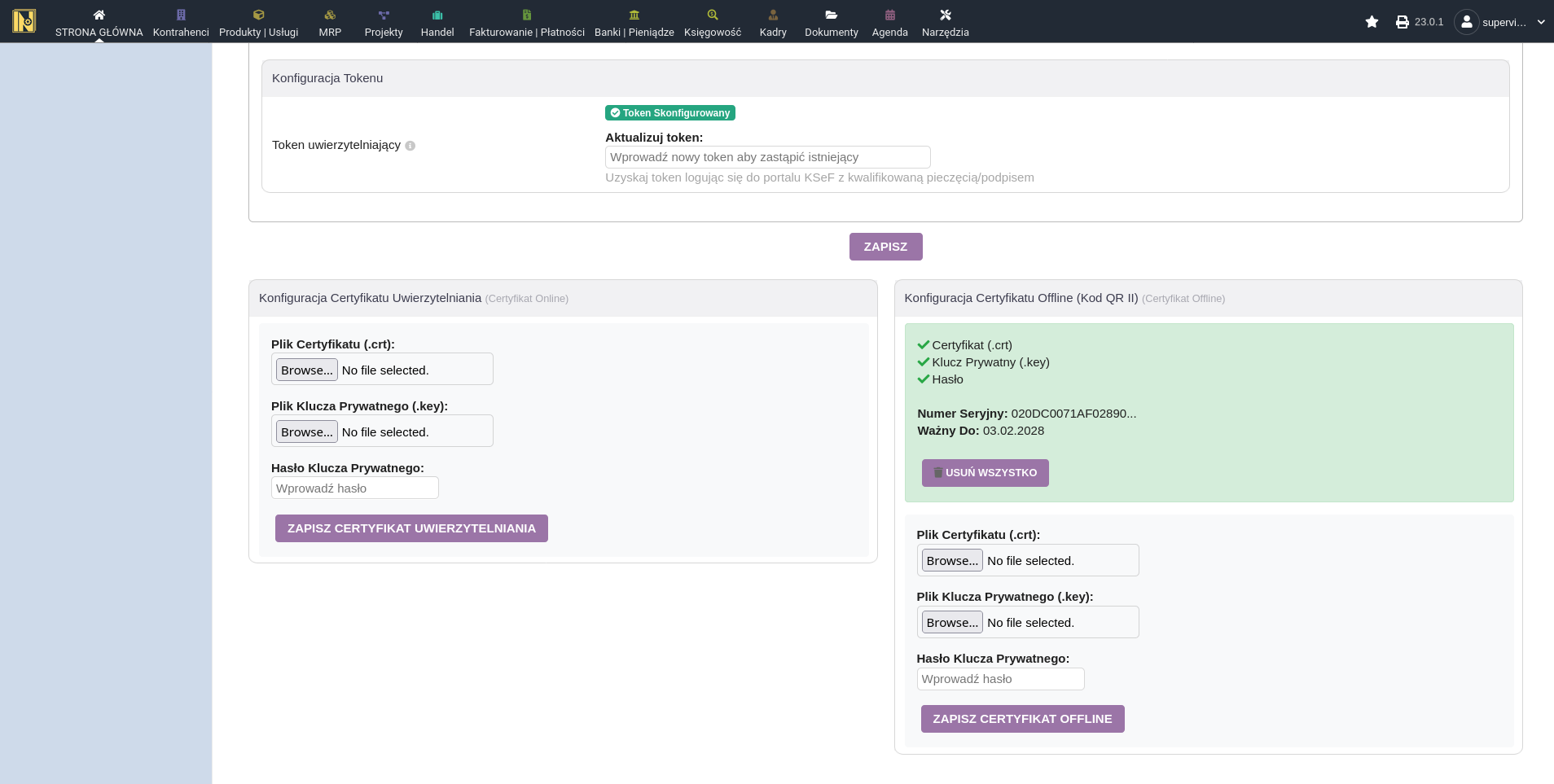The height and width of the screenshot is (784, 1554).
Task: Open the Kontrahenci building icon
Action: (x=181, y=15)
